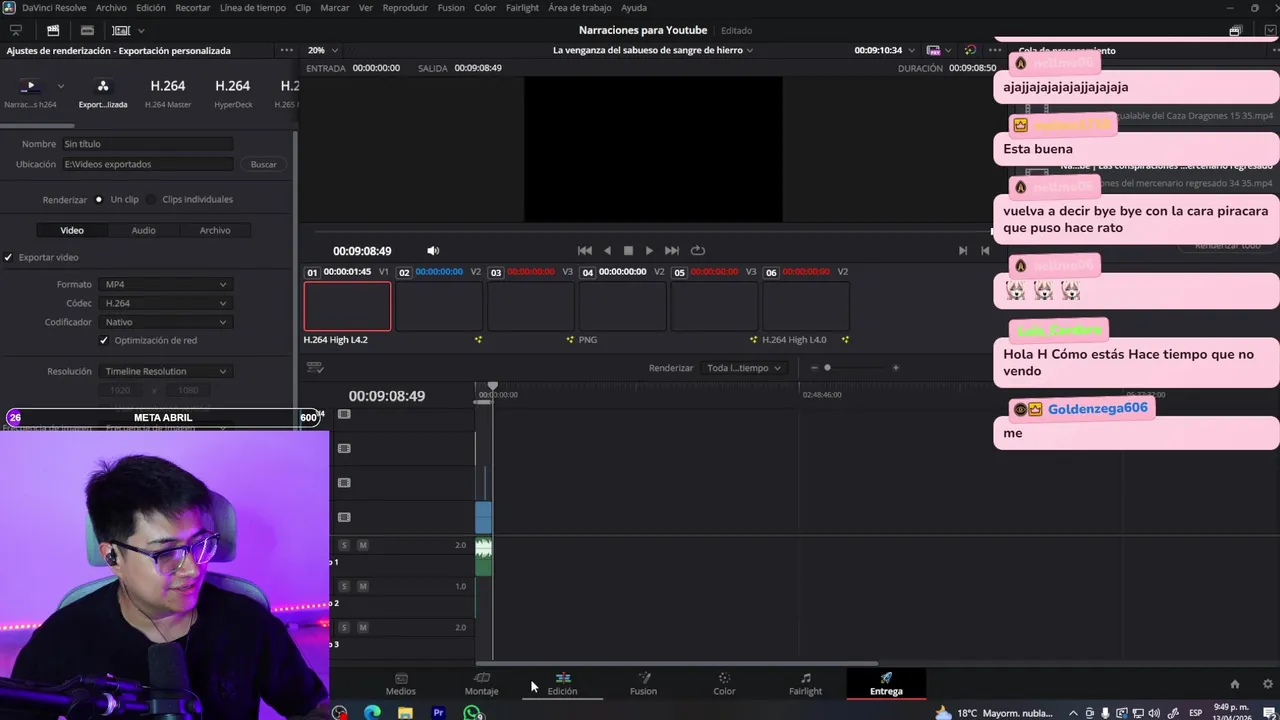This screenshot has height=720, width=1280.
Task: Open the Archivo menu
Action: pyautogui.click(x=111, y=8)
